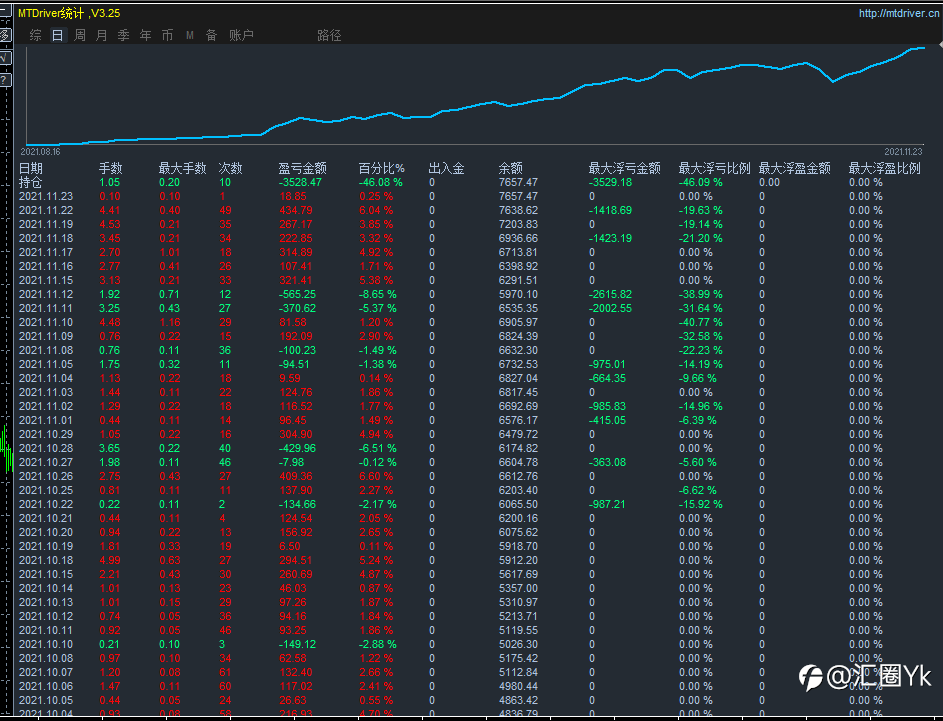Open the 备 tab
Screen dimensions: 943x721
pos(211,35)
